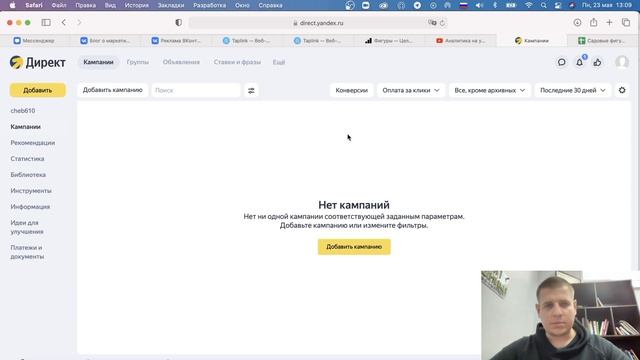The image size is (640, 360).
Task: Open a new tab with plus icon
Action: click(609, 23)
